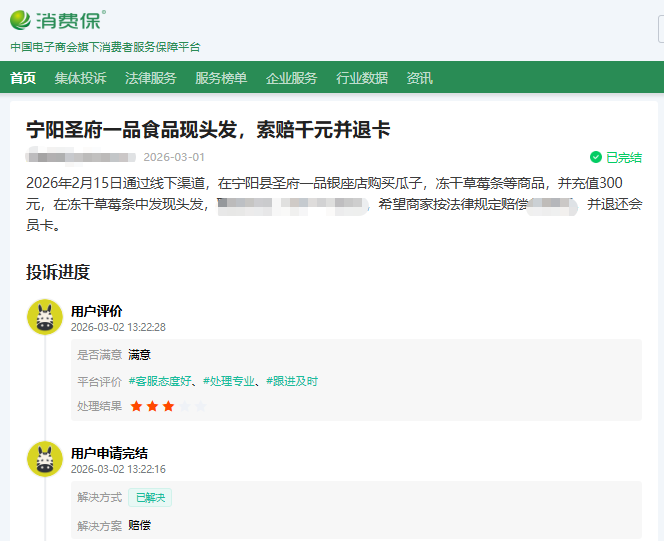Click the complaint title 宁阳圣府一品食品现头发
This screenshot has width=664, height=541.
(x=208, y=130)
